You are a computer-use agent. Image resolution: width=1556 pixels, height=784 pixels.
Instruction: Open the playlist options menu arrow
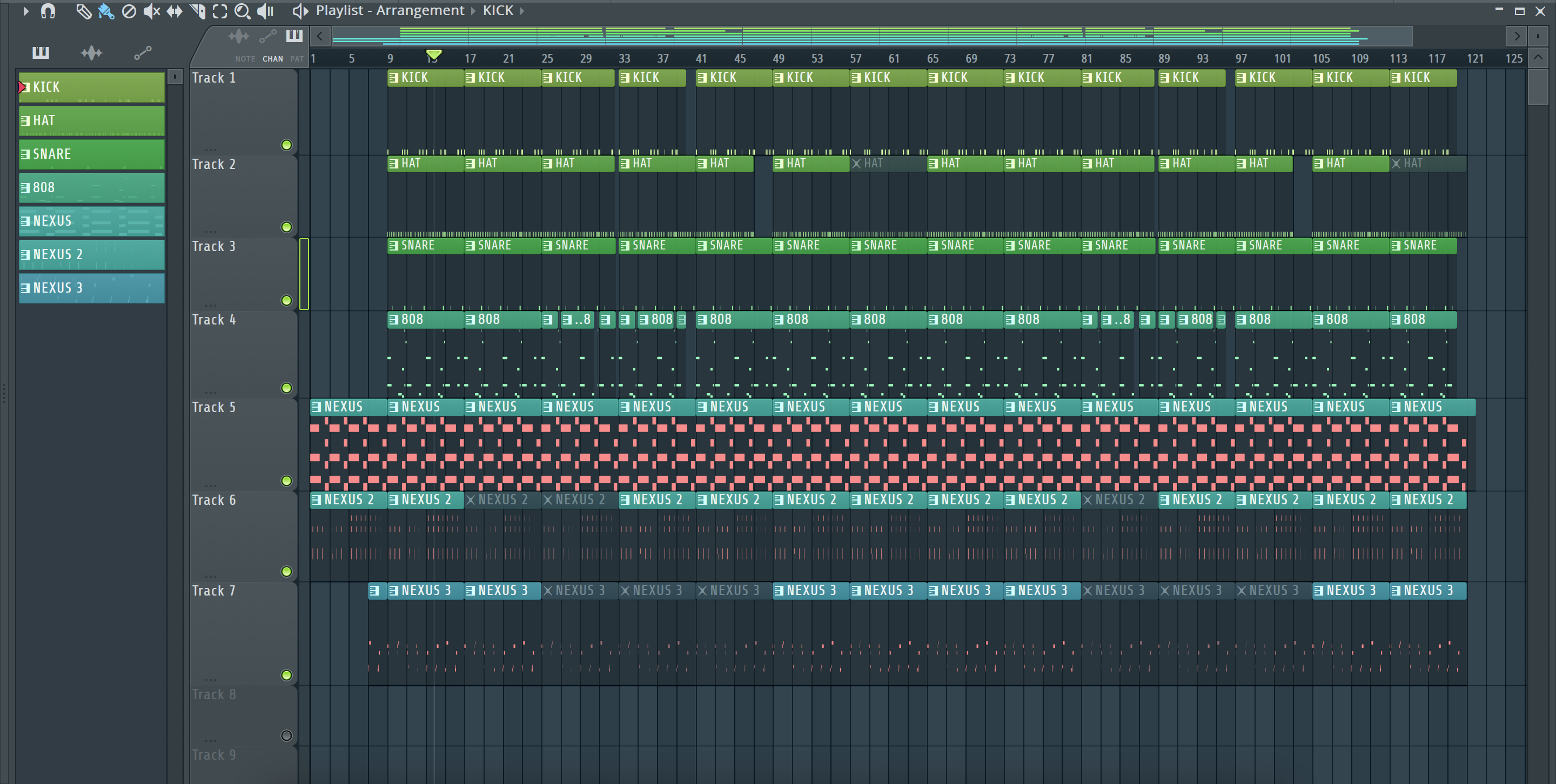point(25,11)
